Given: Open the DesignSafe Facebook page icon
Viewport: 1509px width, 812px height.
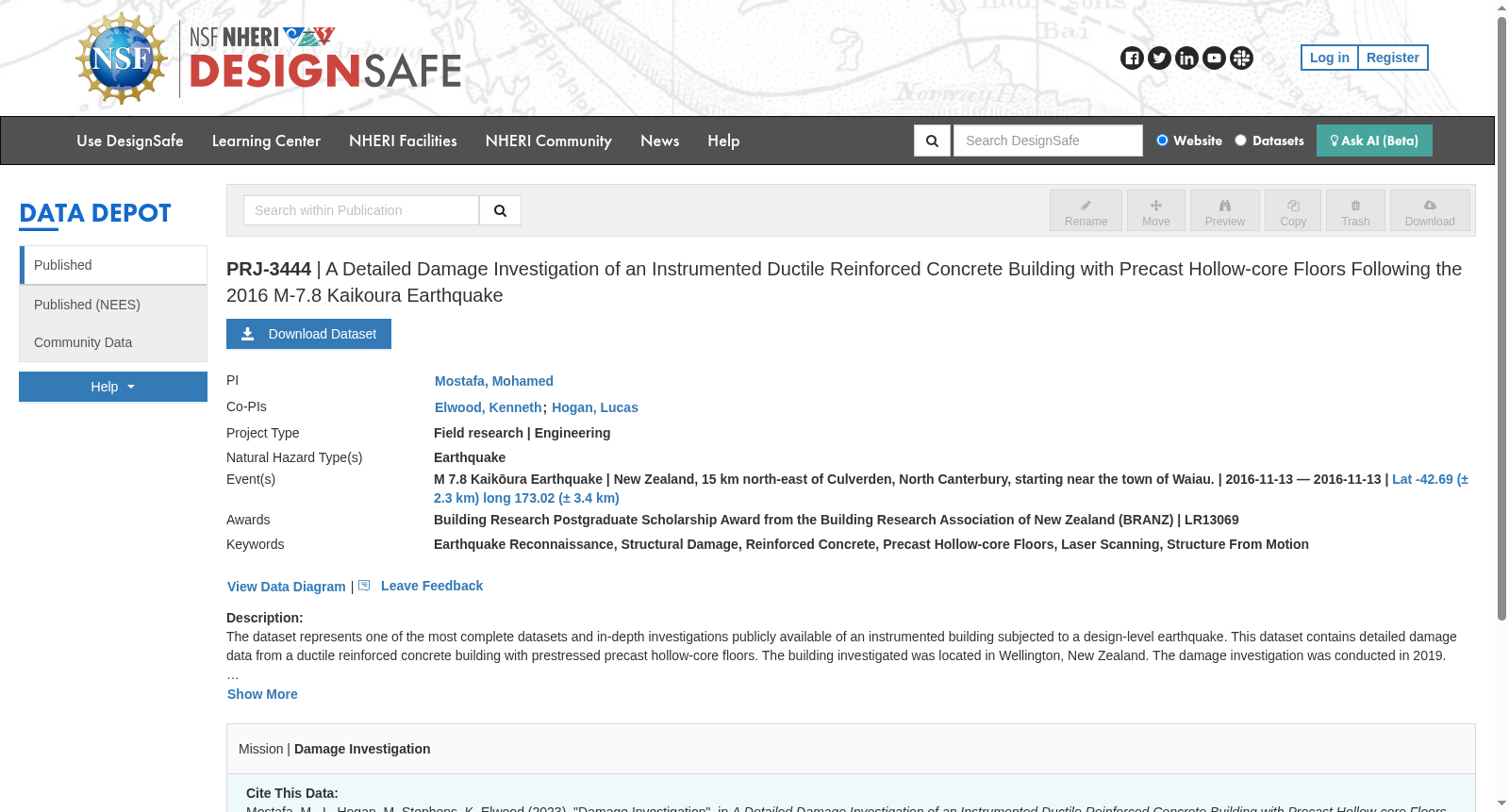Looking at the screenshot, I should tap(1132, 58).
